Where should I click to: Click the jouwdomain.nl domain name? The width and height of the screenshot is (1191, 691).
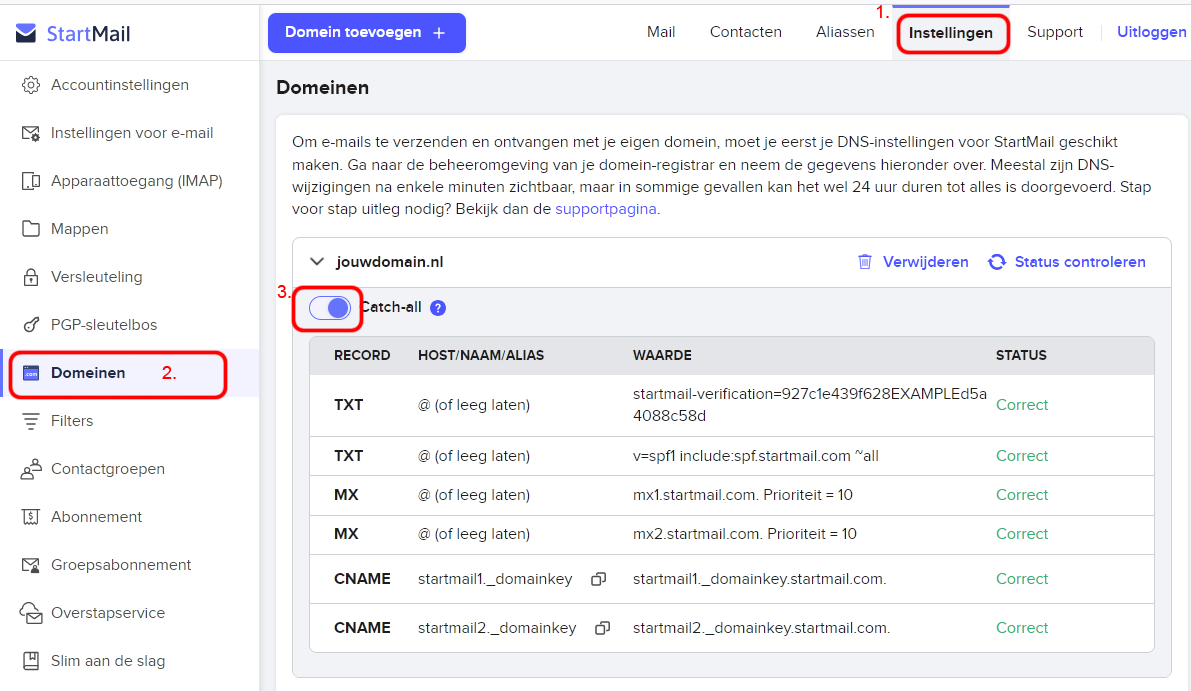pyautogui.click(x=390, y=262)
